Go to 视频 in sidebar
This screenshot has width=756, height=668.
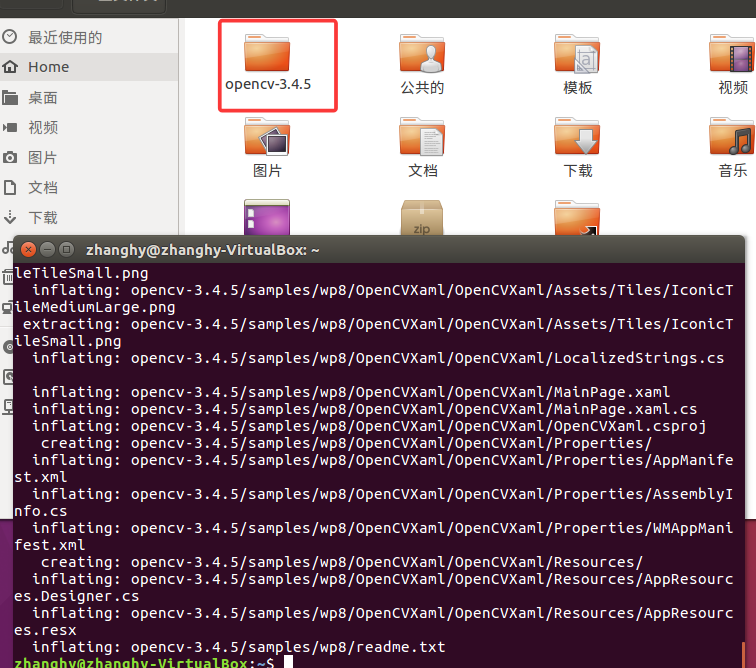click(x=89, y=128)
